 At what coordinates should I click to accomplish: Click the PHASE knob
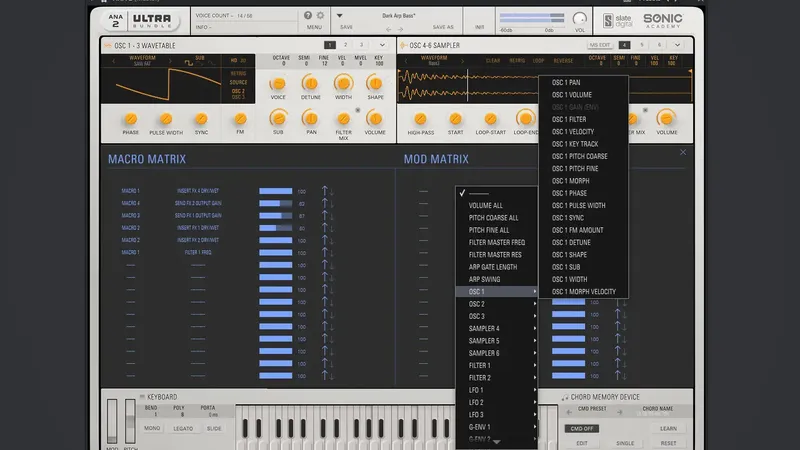tap(131, 119)
